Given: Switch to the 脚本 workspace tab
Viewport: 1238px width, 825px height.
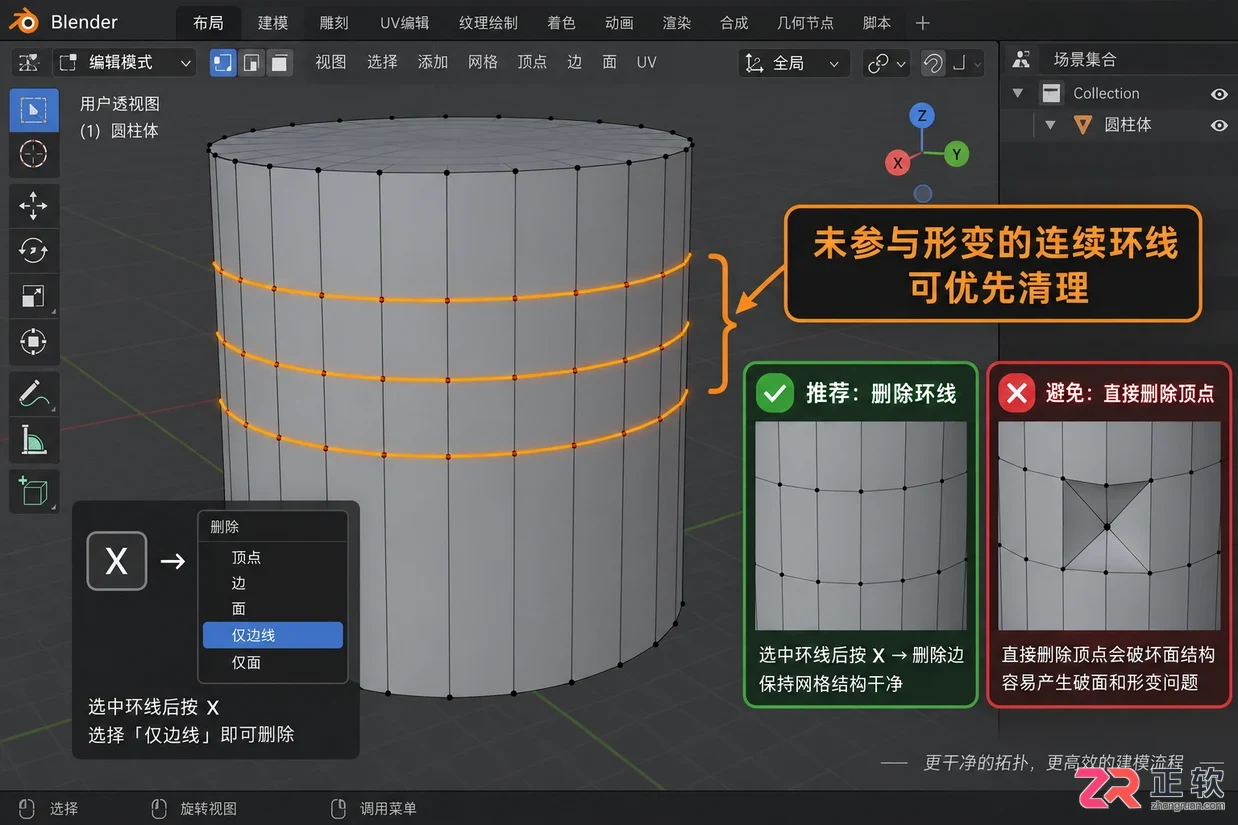Looking at the screenshot, I should click(876, 22).
